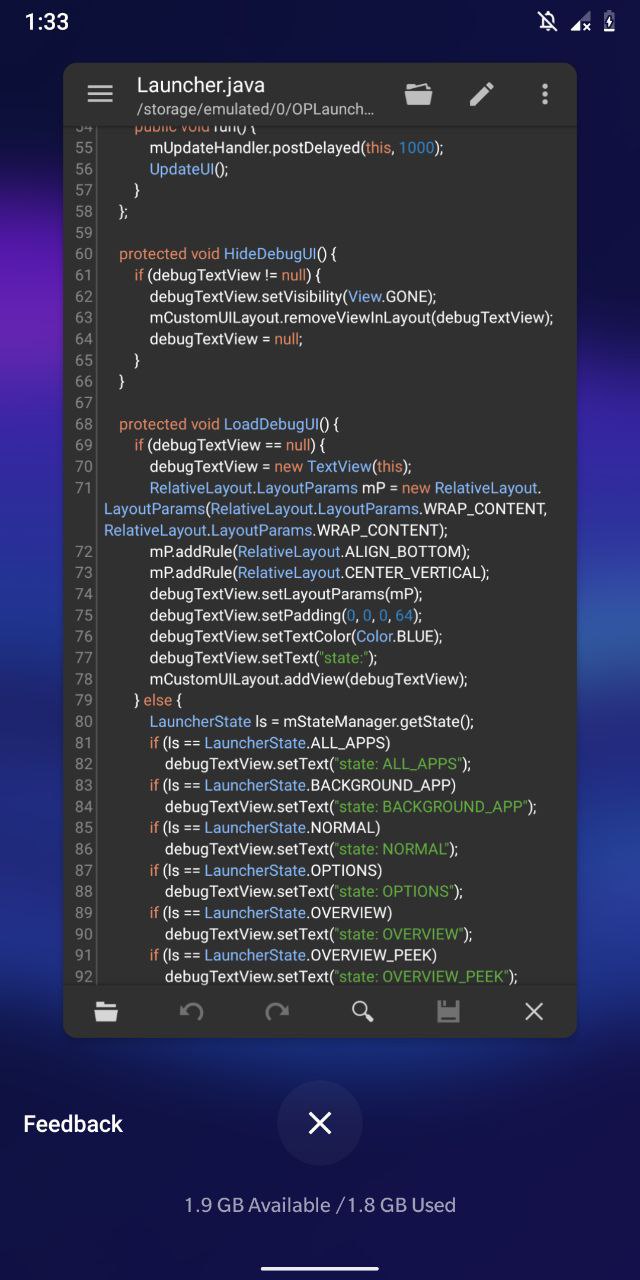Click the "state: OVERVIEW_PEEK" string
The height and width of the screenshot is (1280, 640).
click(421, 976)
